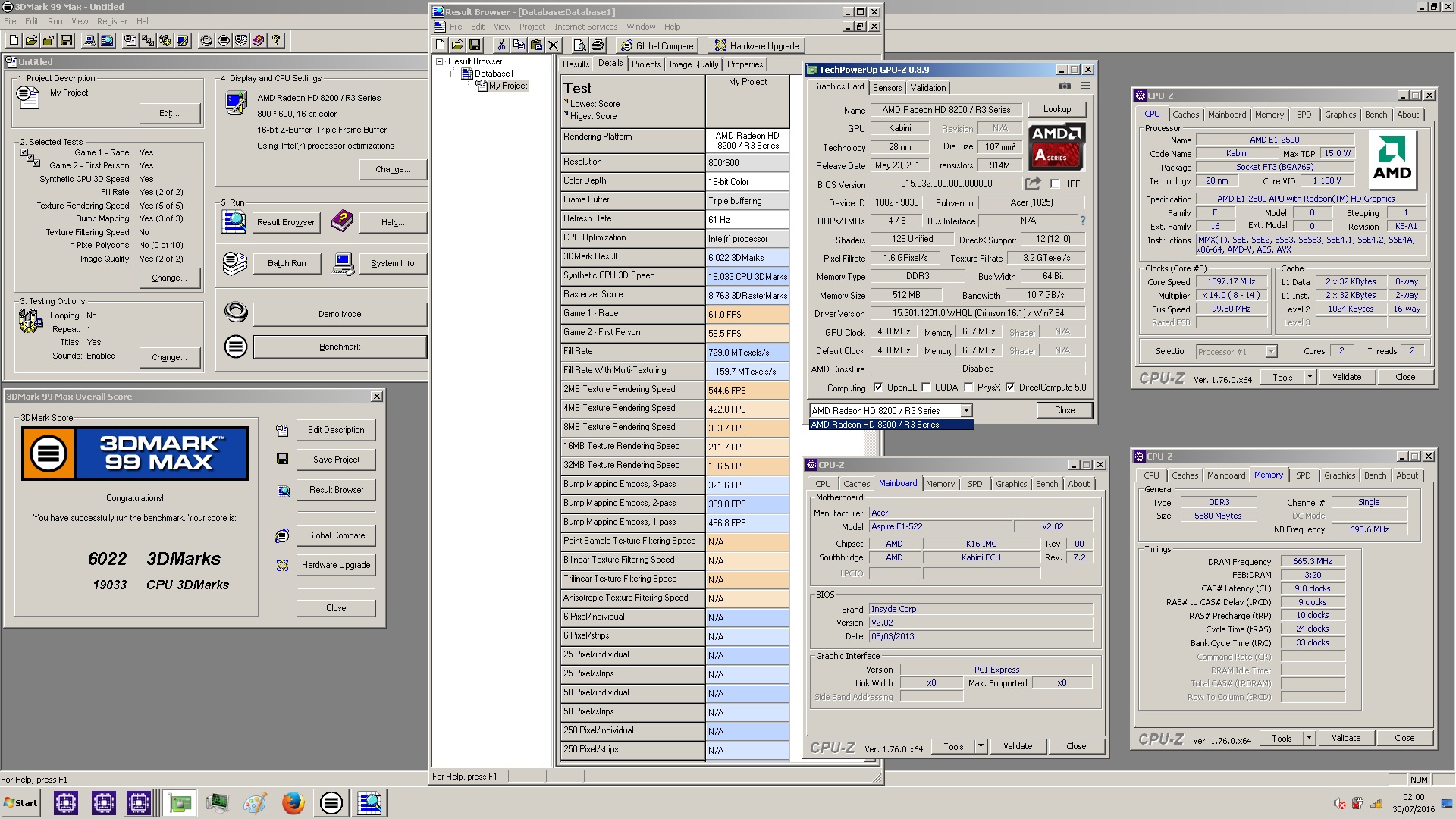Click BIOS export share icon in GPU-Z
Image resolution: width=1456 pixels, height=819 pixels.
(x=1033, y=184)
